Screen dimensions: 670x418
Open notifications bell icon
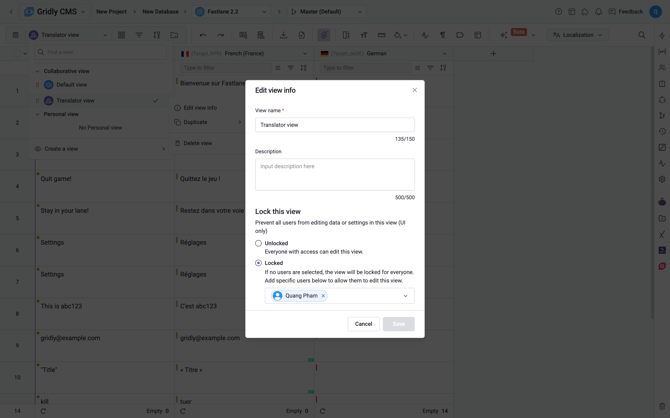click(x=598, y=12)
